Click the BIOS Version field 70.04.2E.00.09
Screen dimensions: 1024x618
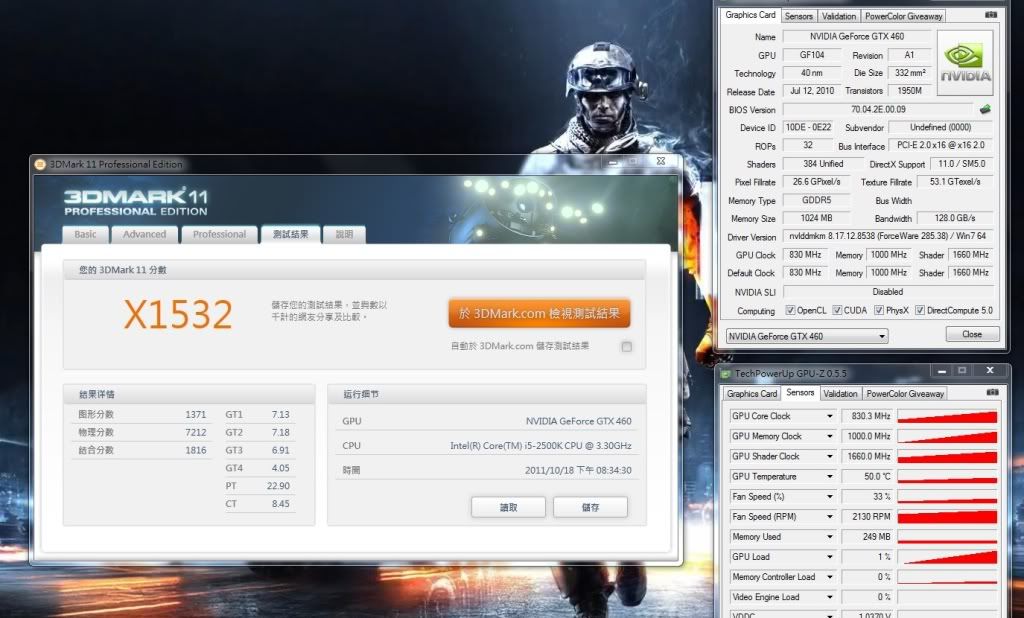[x=878, y=110]
